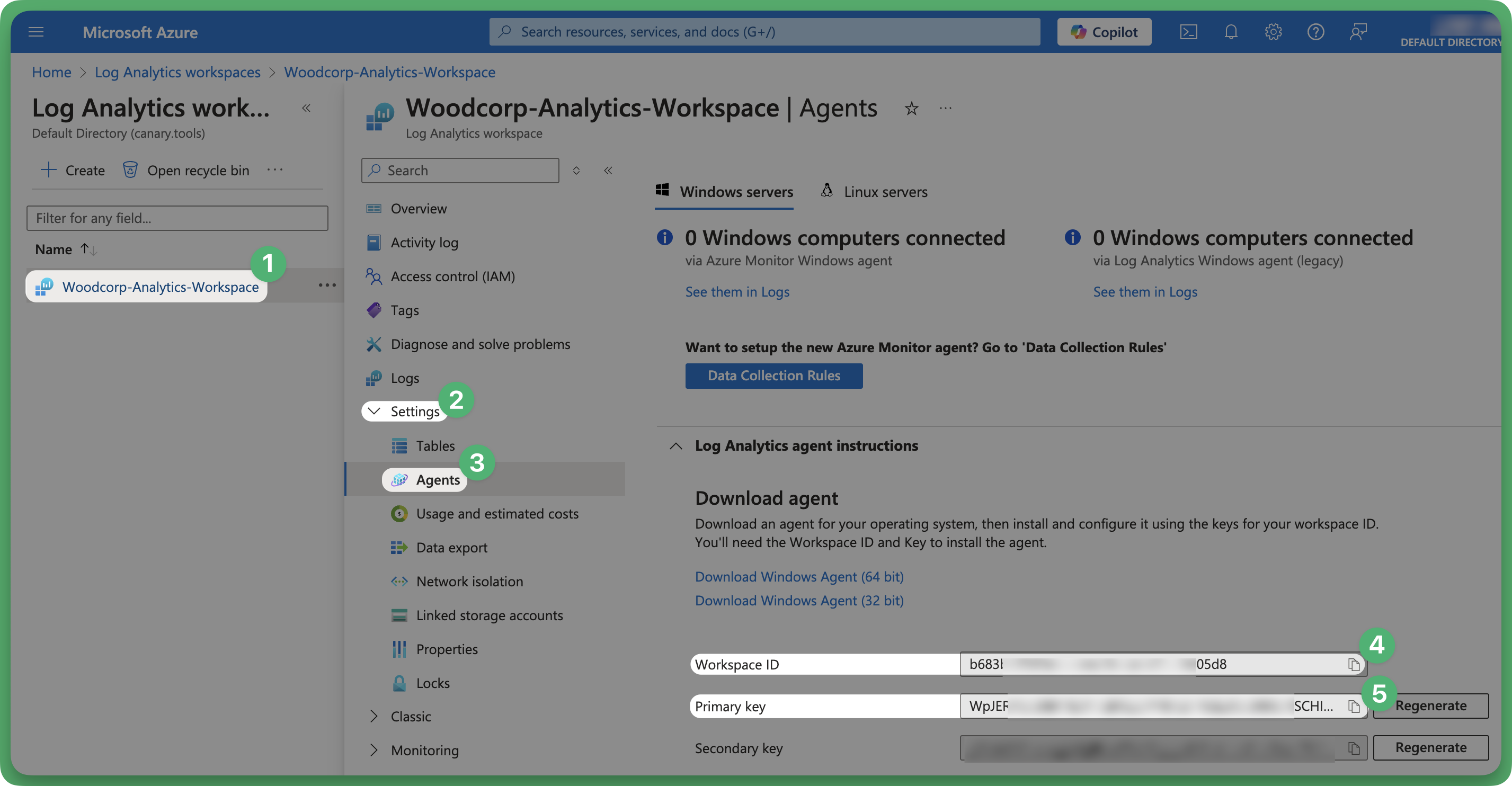
Task: Open Data export settings
Action: [x=451, y=548]
